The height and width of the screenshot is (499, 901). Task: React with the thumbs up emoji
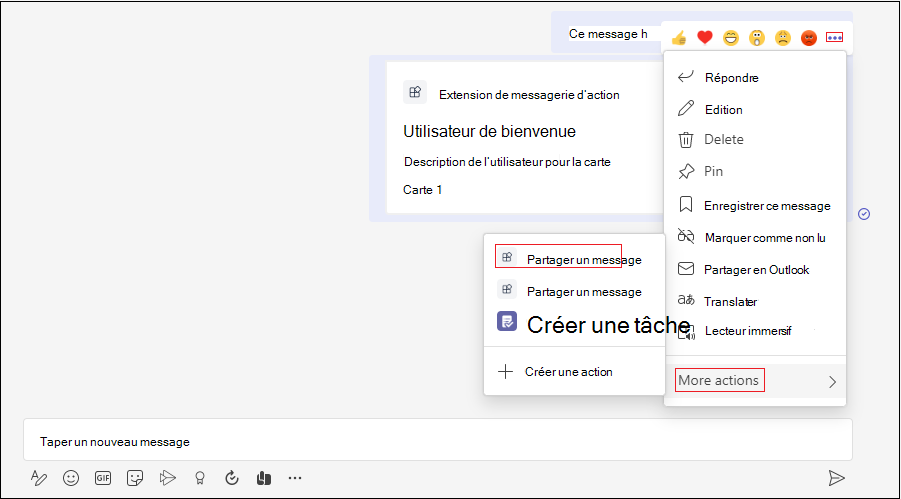click(679, 38)
